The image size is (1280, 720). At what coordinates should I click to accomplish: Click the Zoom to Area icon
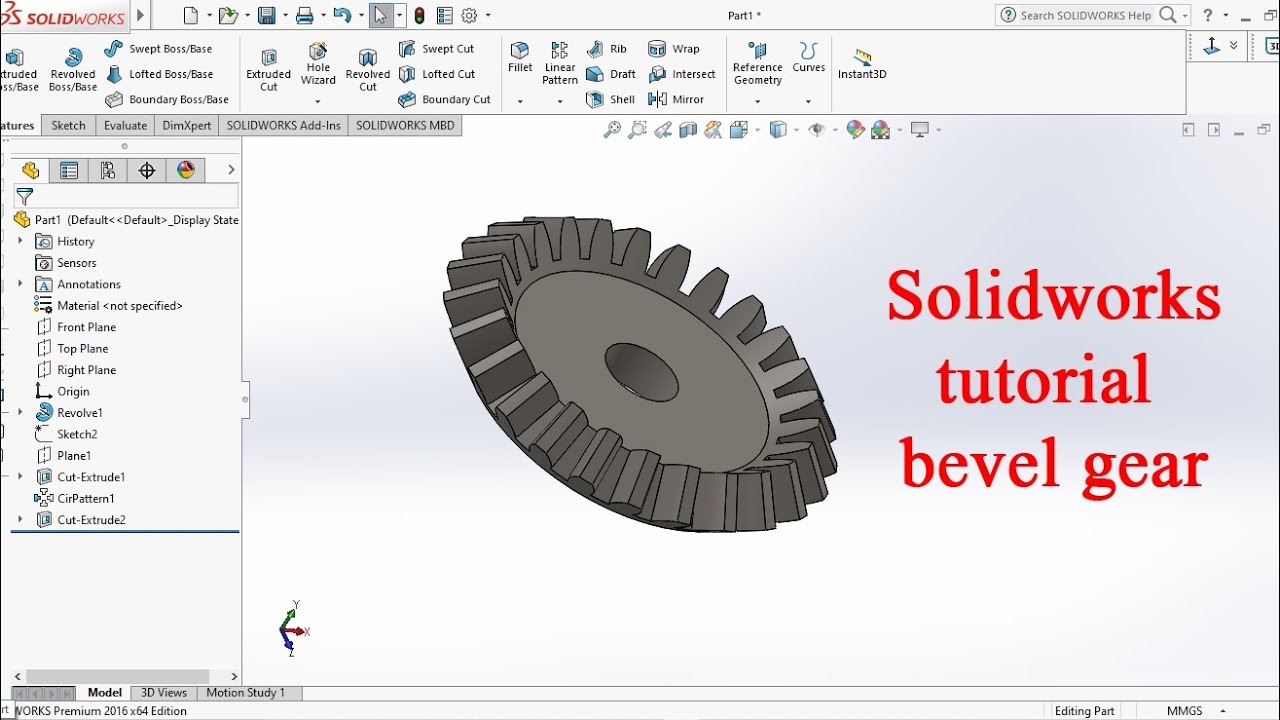(x=637, y=130)
